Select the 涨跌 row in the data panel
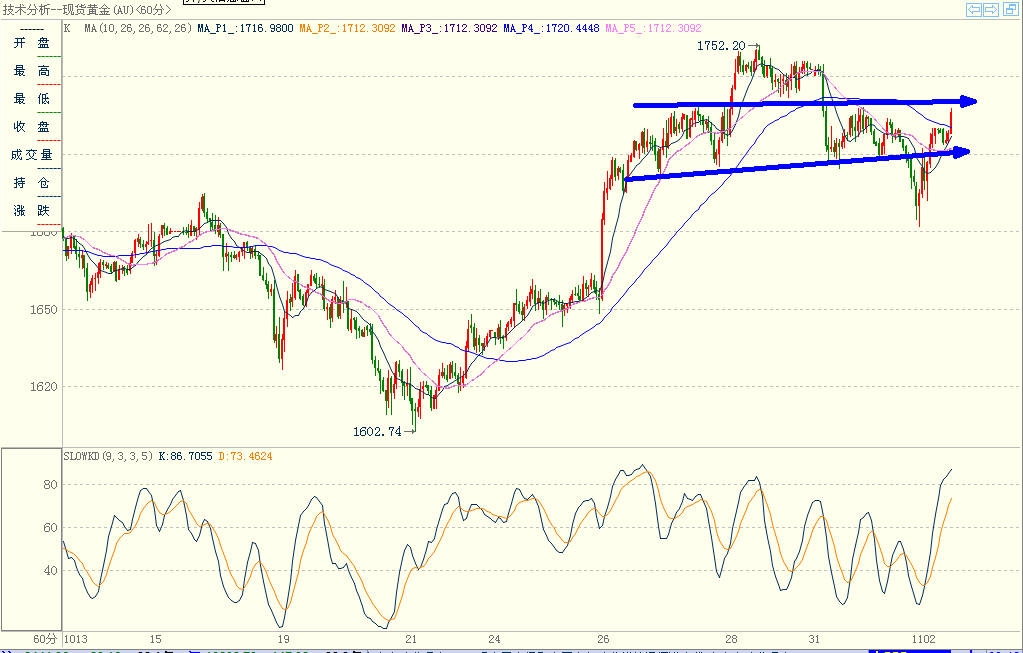The width and height of the screenshot is (1023, 653). (31, 211)
